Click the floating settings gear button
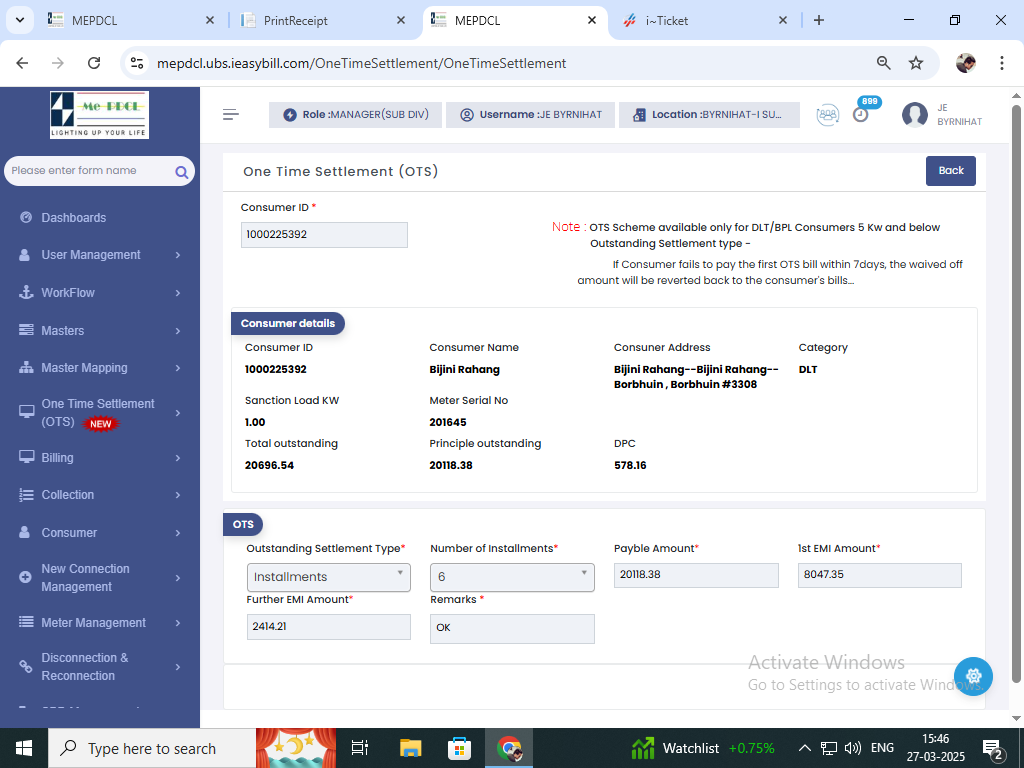 click(x=973, y=676)
